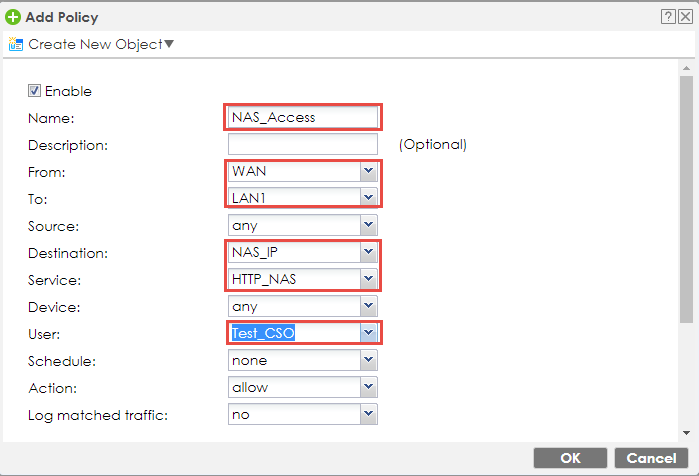Open the From zone dropdown

[368, 172]
